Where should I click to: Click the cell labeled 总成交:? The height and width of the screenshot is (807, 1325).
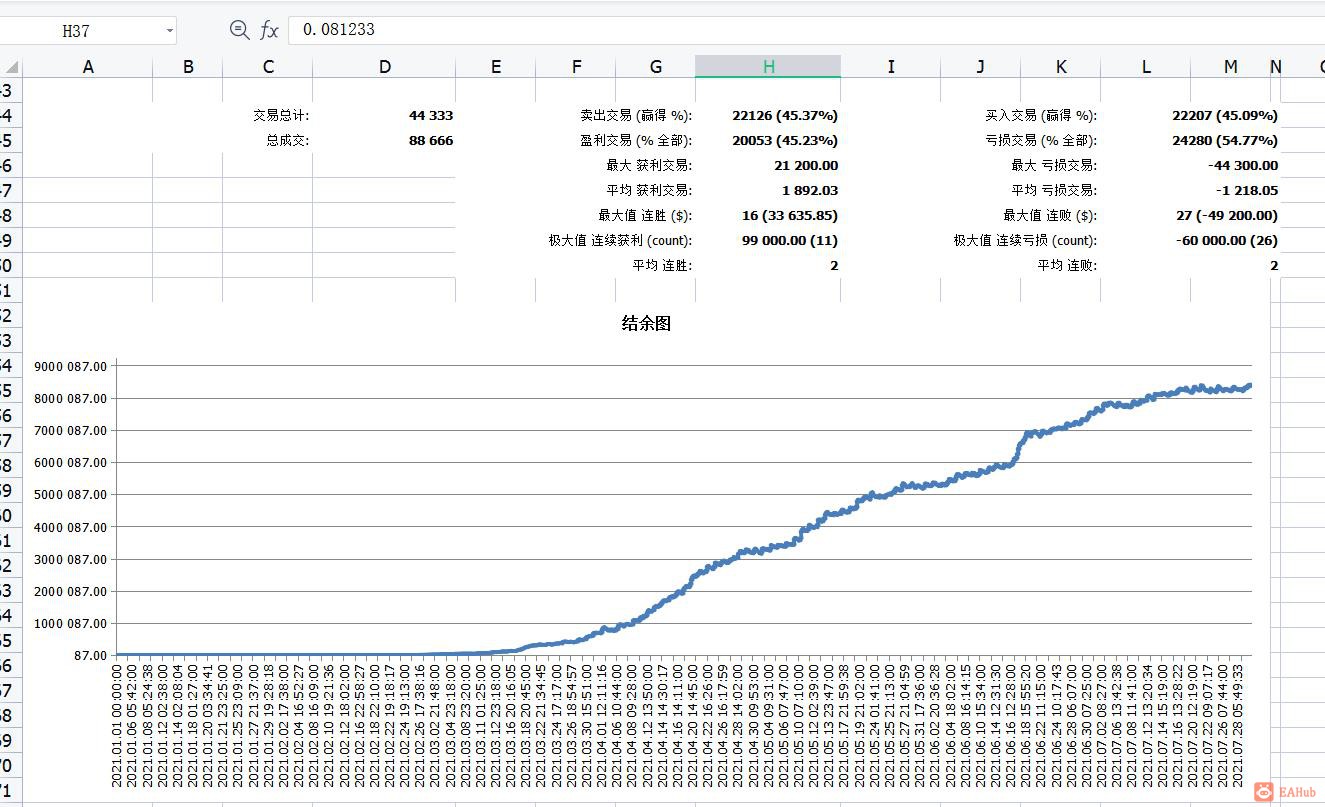tap(288, 141)
